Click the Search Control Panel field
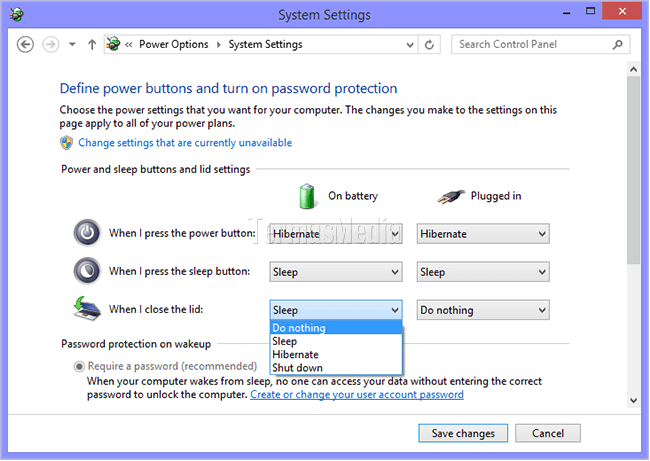This screenshot has height=461, width=650. tap(530, 44)
